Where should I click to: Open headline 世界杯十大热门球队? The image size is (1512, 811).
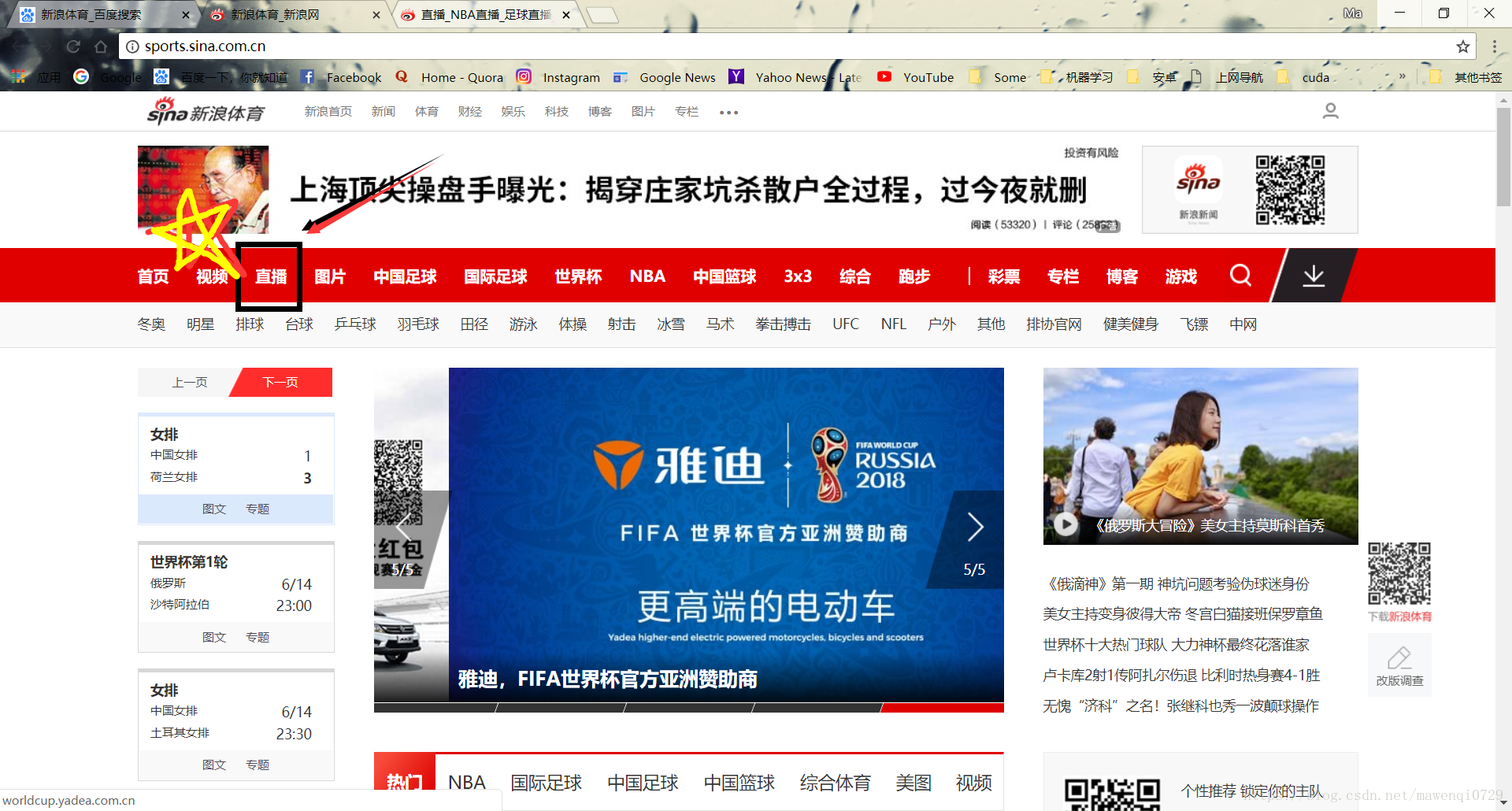click(x=1177, y=645)
